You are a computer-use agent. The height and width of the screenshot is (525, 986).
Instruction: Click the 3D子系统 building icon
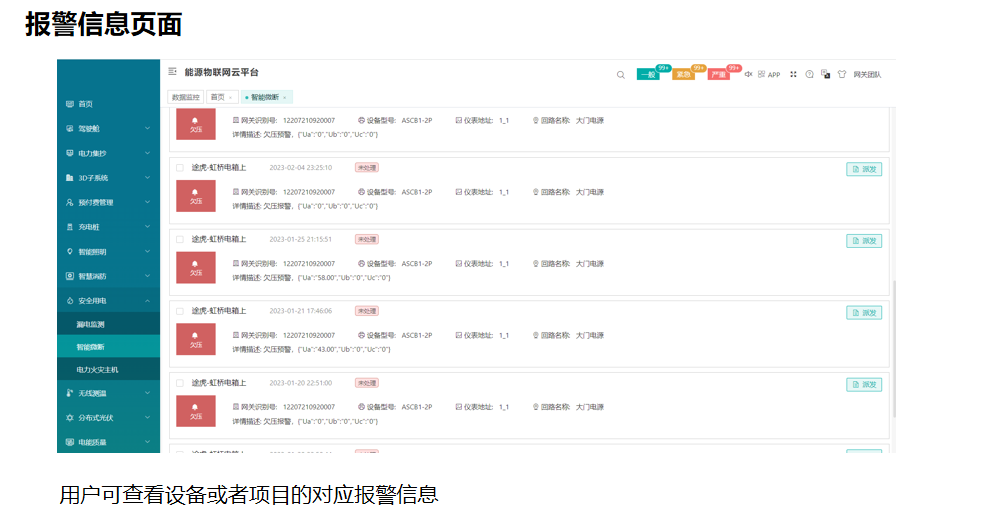tap(70, 178)
